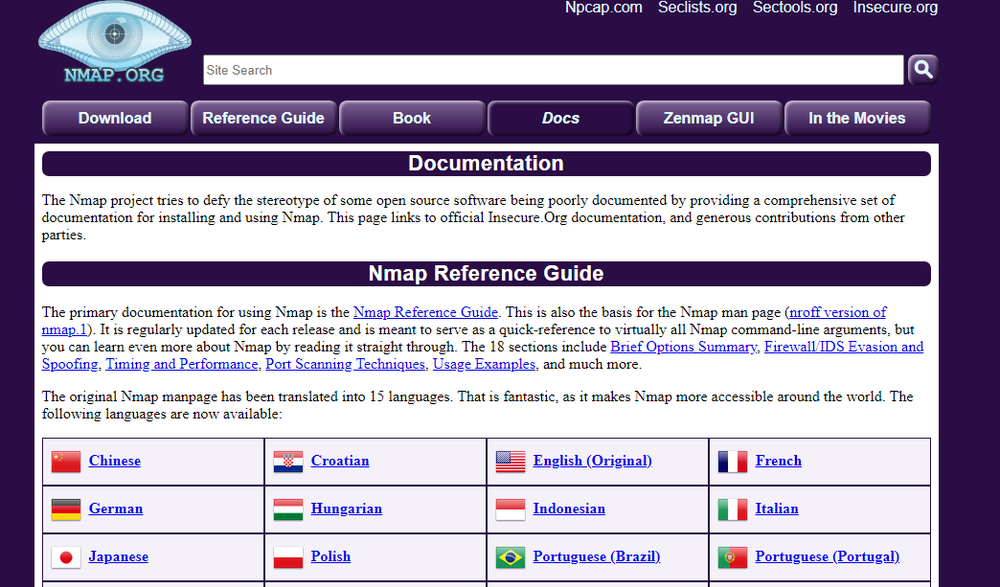Image resolution: width=1000 pixels, height=587 pixels.
Task: Click the magnifying glass search button
Action: (x=923, y=70)
